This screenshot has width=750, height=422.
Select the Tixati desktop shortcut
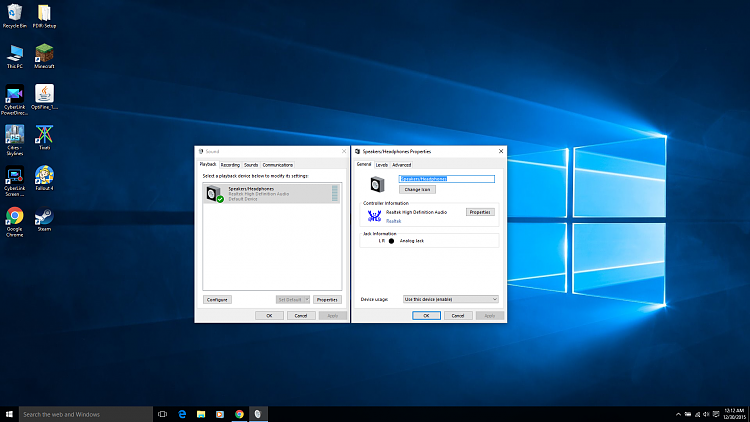tap(44, 138)
